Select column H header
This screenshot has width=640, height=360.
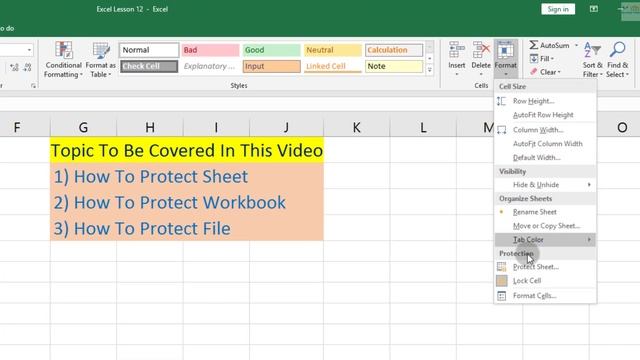pos(150,127)
